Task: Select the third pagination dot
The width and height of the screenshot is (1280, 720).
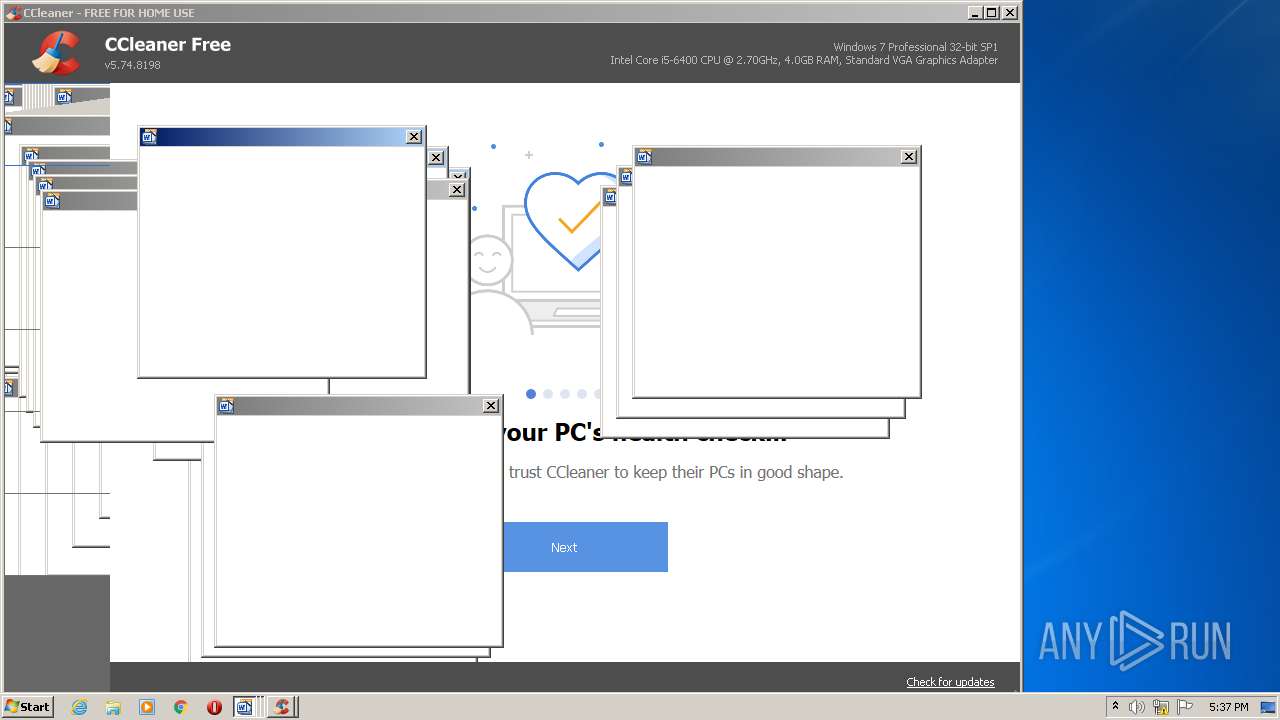Action: 565,394
